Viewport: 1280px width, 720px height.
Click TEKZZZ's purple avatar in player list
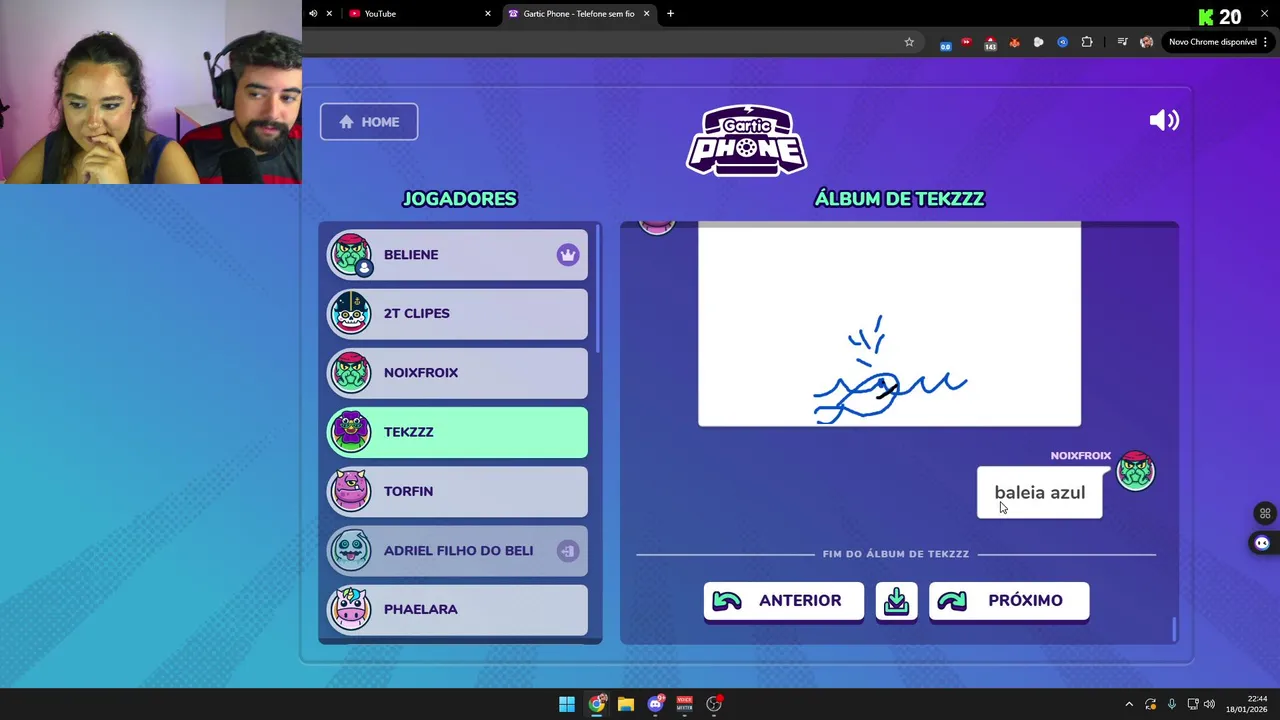click(351, 432)
